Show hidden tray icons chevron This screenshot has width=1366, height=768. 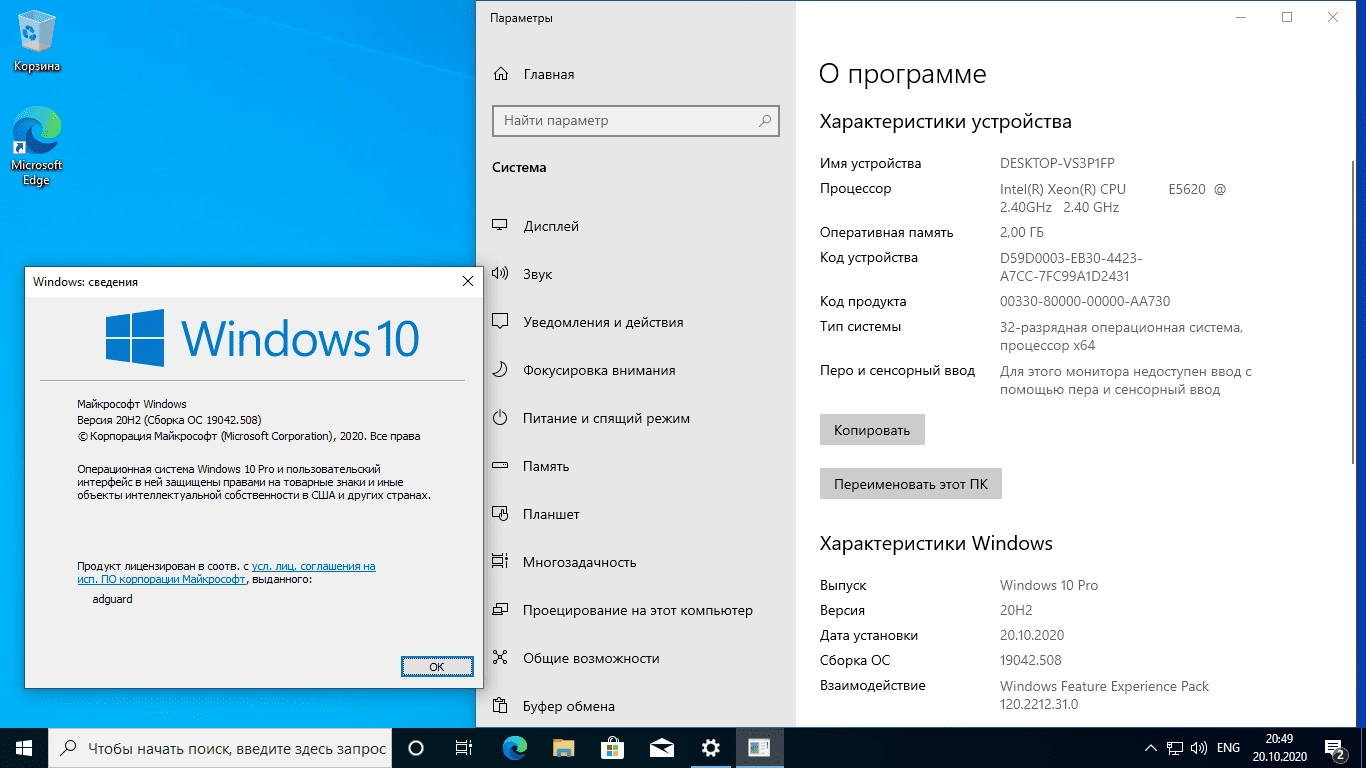(1151, 748)
